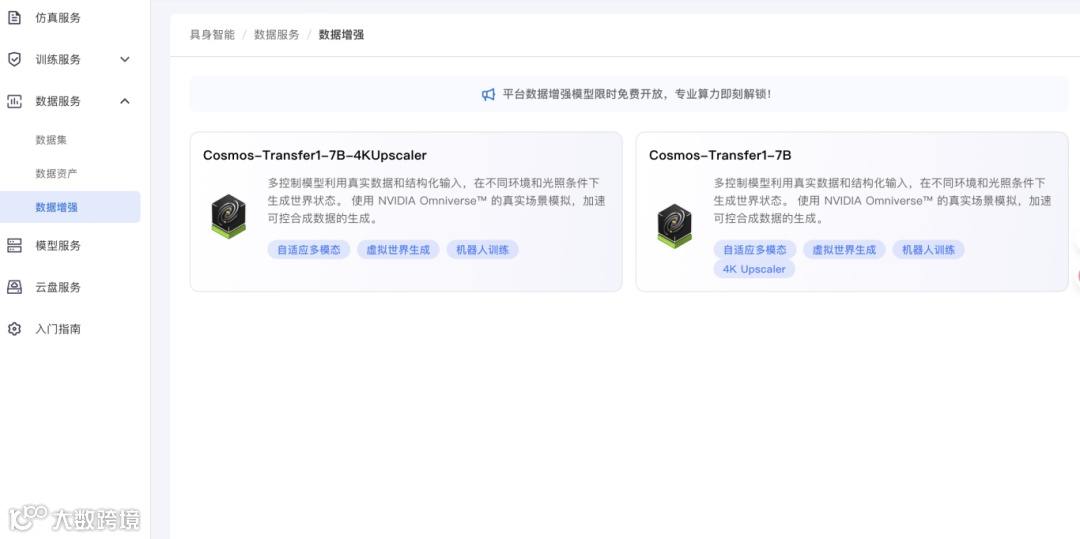Viewport: 1080px width, 539px height.
Task: Collapse the 数据服务 menu chevron
Action: (125, 101)
